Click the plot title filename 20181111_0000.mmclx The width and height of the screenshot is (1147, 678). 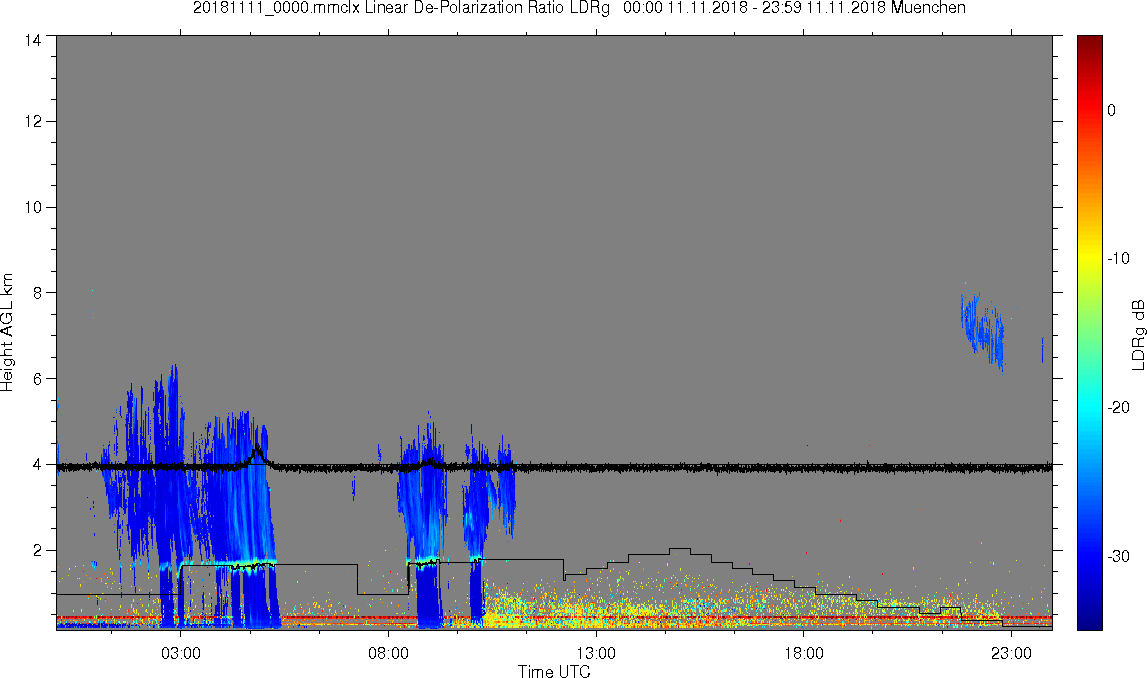277,8
